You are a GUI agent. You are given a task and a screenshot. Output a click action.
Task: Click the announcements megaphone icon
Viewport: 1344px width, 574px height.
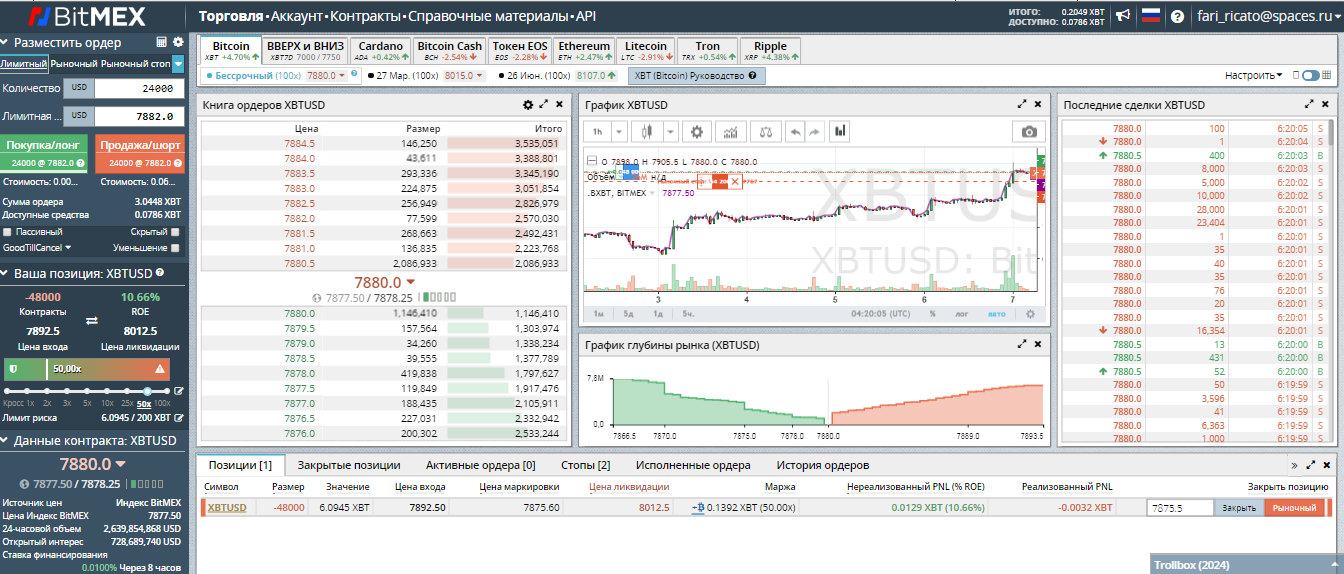(1124, 16)
